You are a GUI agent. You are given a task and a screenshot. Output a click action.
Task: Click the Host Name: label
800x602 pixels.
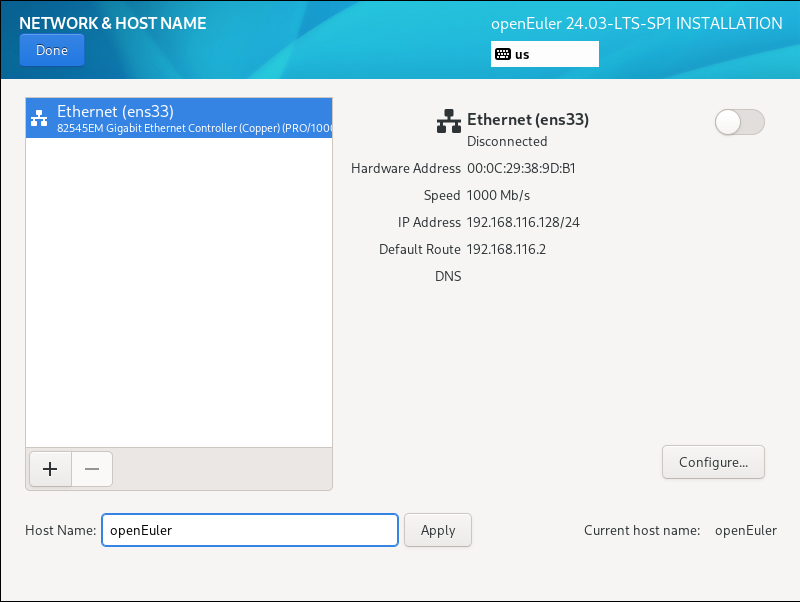(61, 531)
